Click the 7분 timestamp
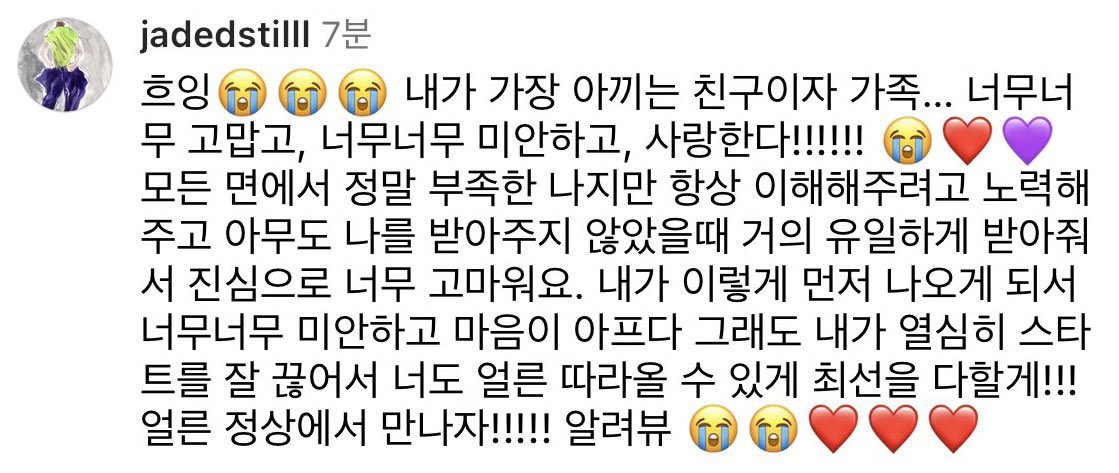 [x=345, y=37]
